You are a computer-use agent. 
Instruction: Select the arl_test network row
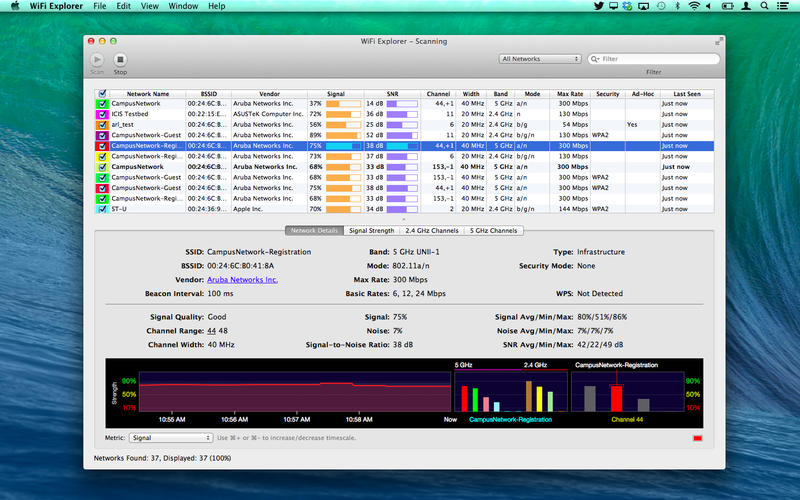coord(404,124)
